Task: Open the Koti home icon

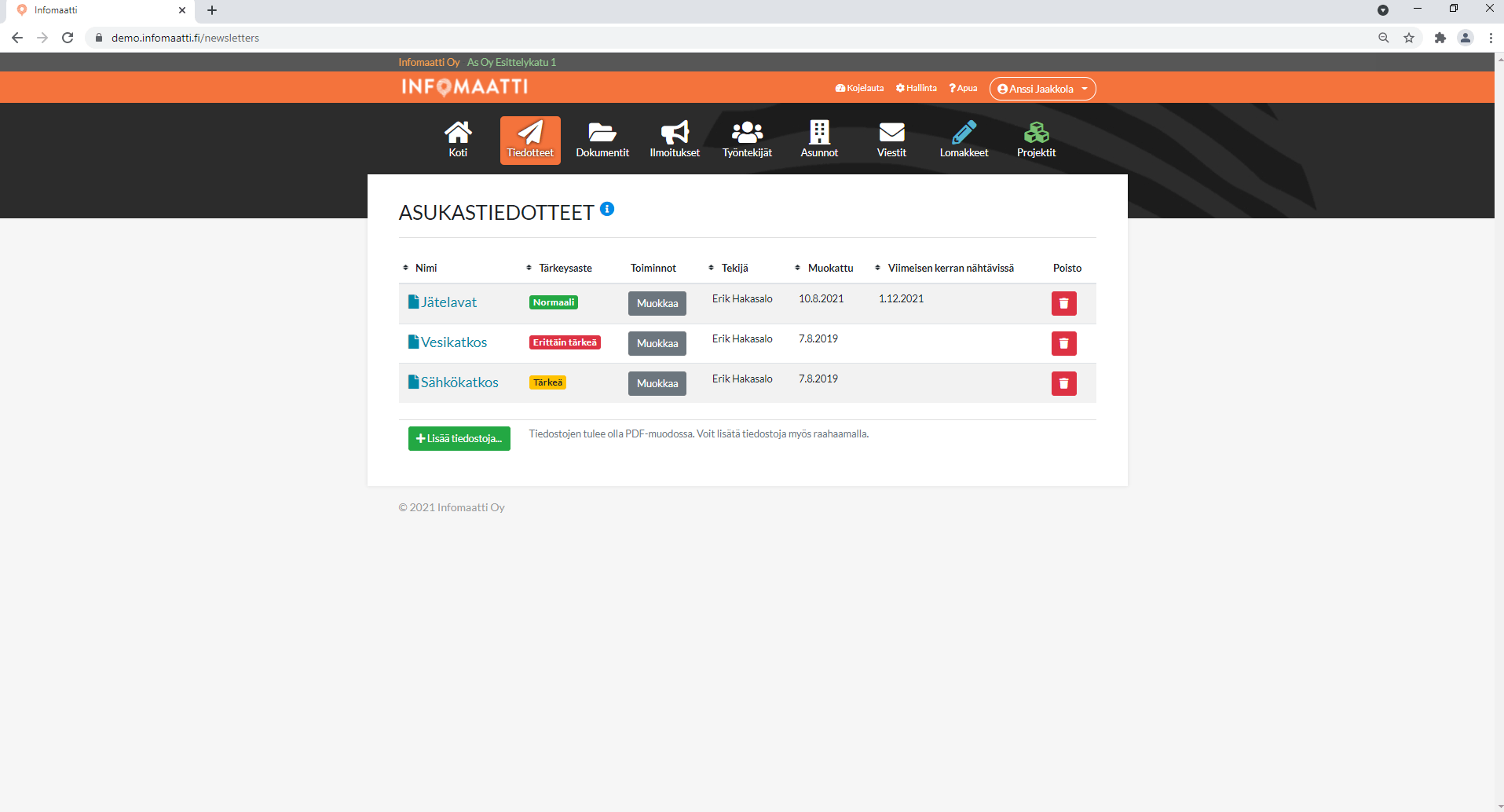Action: [458, 140]
